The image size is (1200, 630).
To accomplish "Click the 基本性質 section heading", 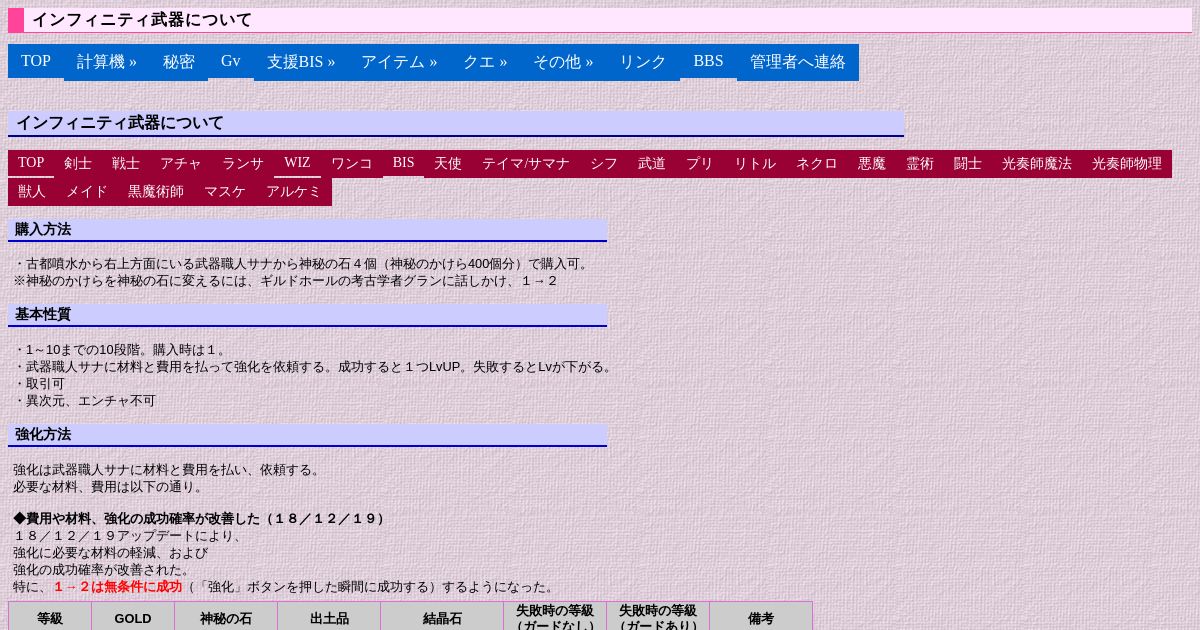I will [307, 315].
